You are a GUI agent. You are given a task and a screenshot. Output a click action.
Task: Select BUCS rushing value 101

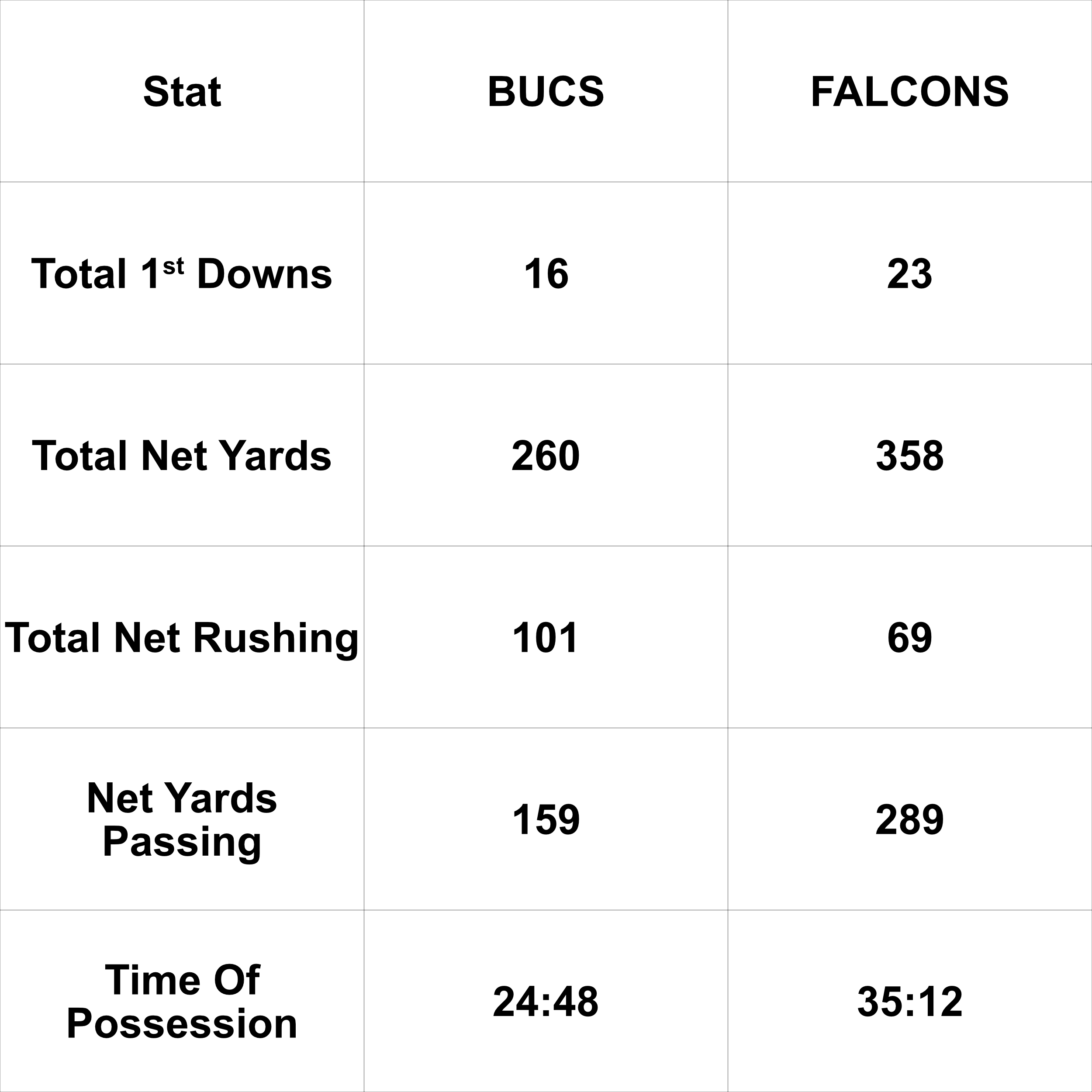(x=546, y=638)
